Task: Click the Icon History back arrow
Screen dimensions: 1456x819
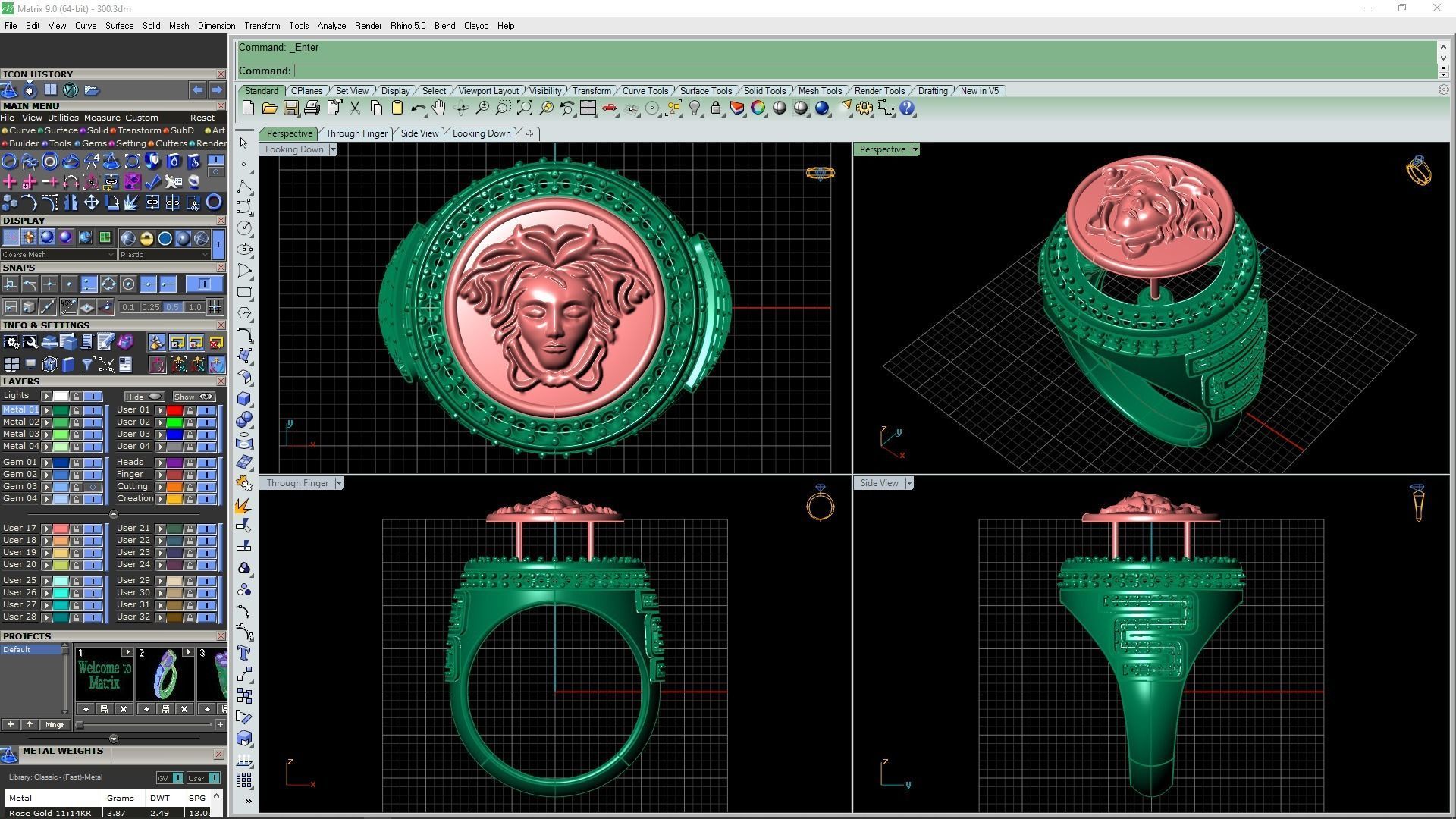Action: pos(197,90)
